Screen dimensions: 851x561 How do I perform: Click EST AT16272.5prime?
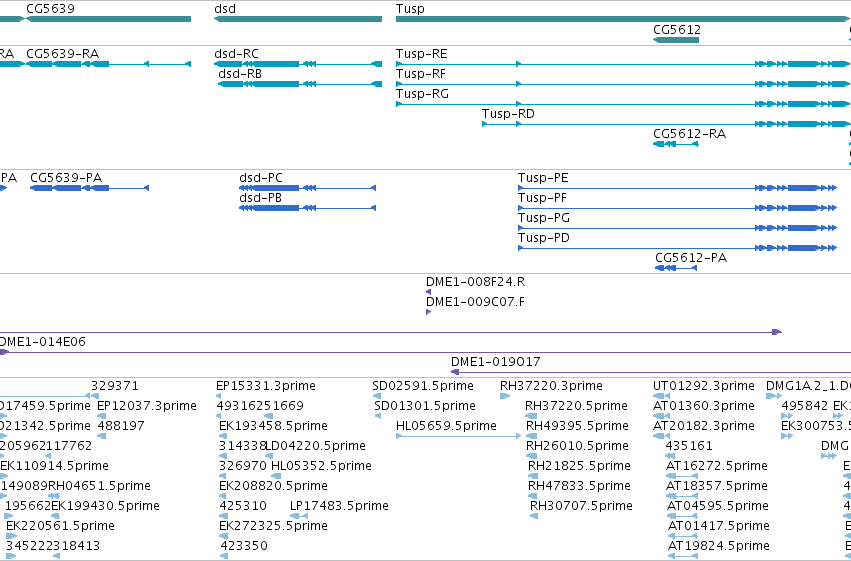pos(717,466)
